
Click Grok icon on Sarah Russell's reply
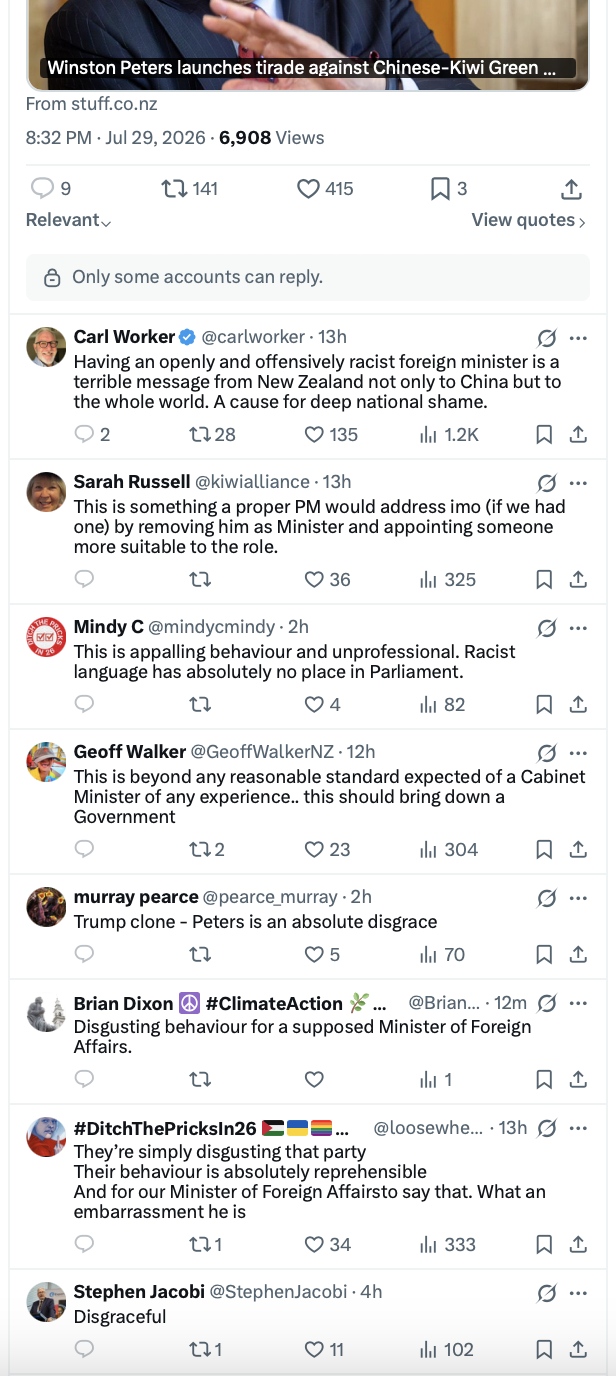[x=547, y=483]
